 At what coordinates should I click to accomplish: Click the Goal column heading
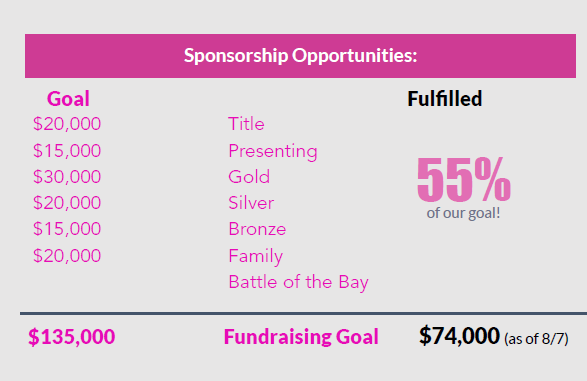coord(68,99)
